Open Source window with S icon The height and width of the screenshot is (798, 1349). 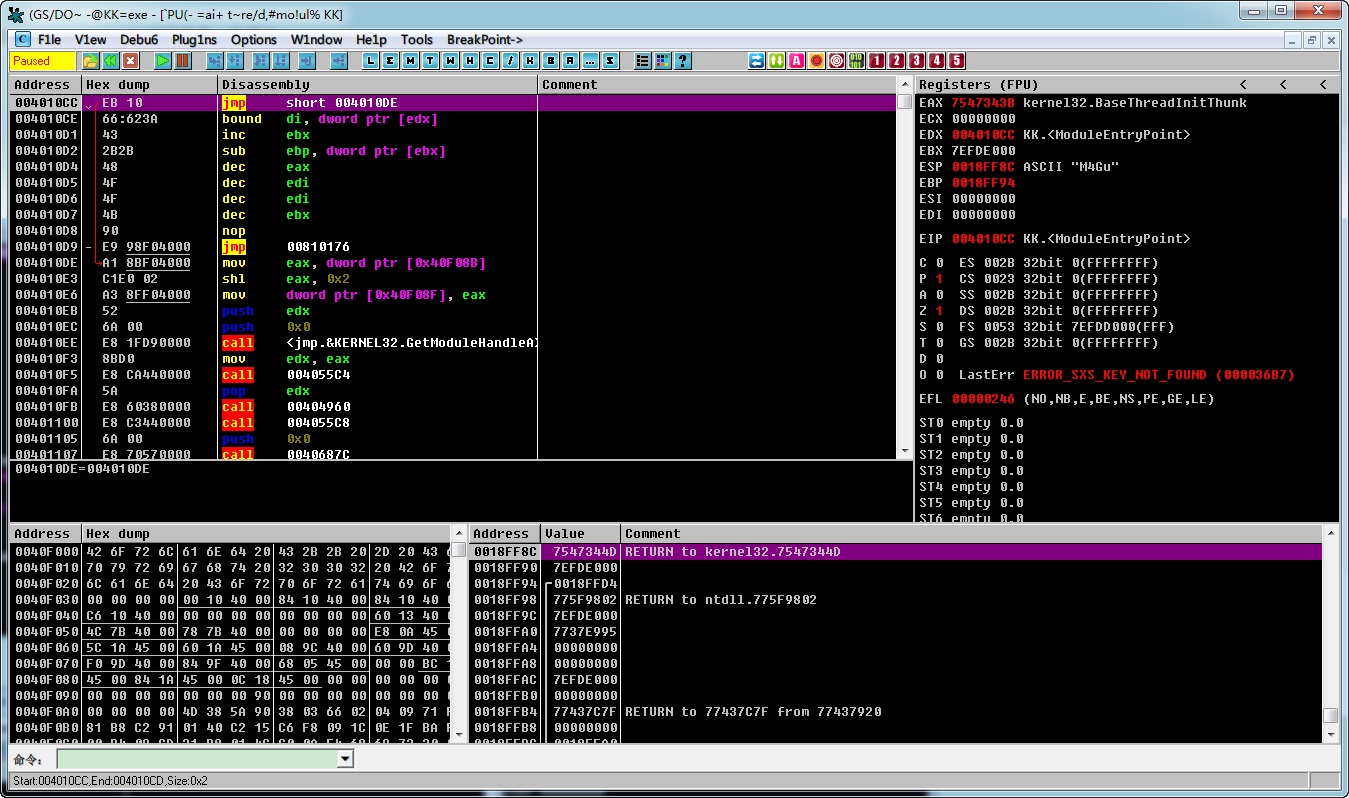(x=610, y=61)
